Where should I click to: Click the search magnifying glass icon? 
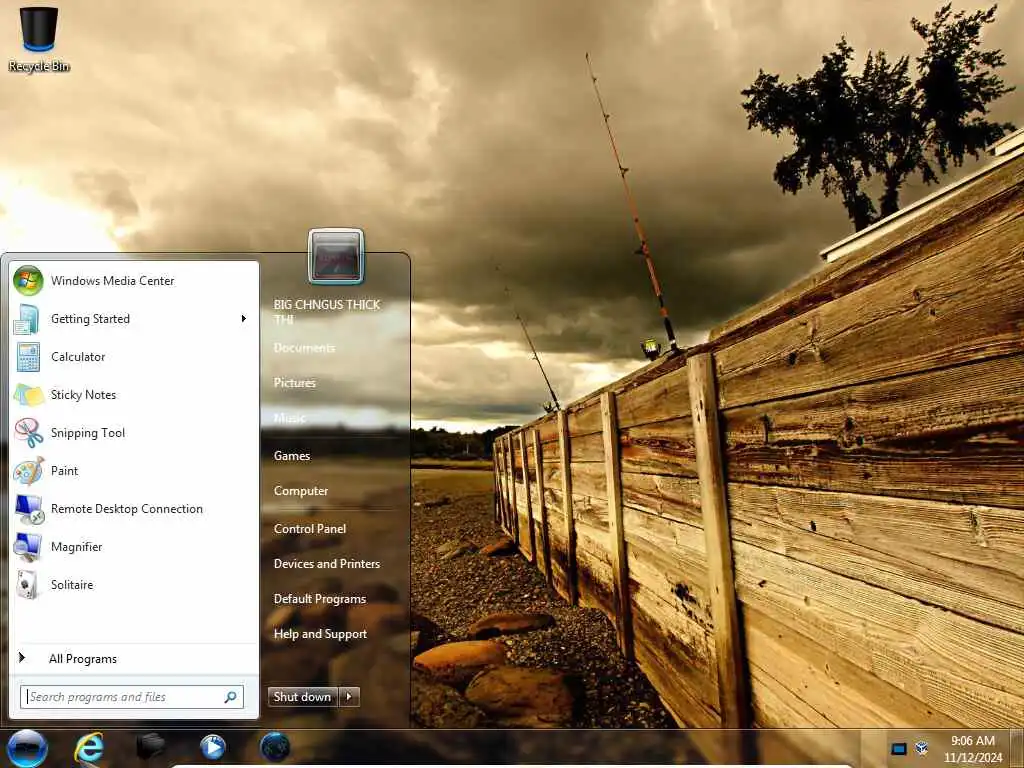(x=231, y=697)
